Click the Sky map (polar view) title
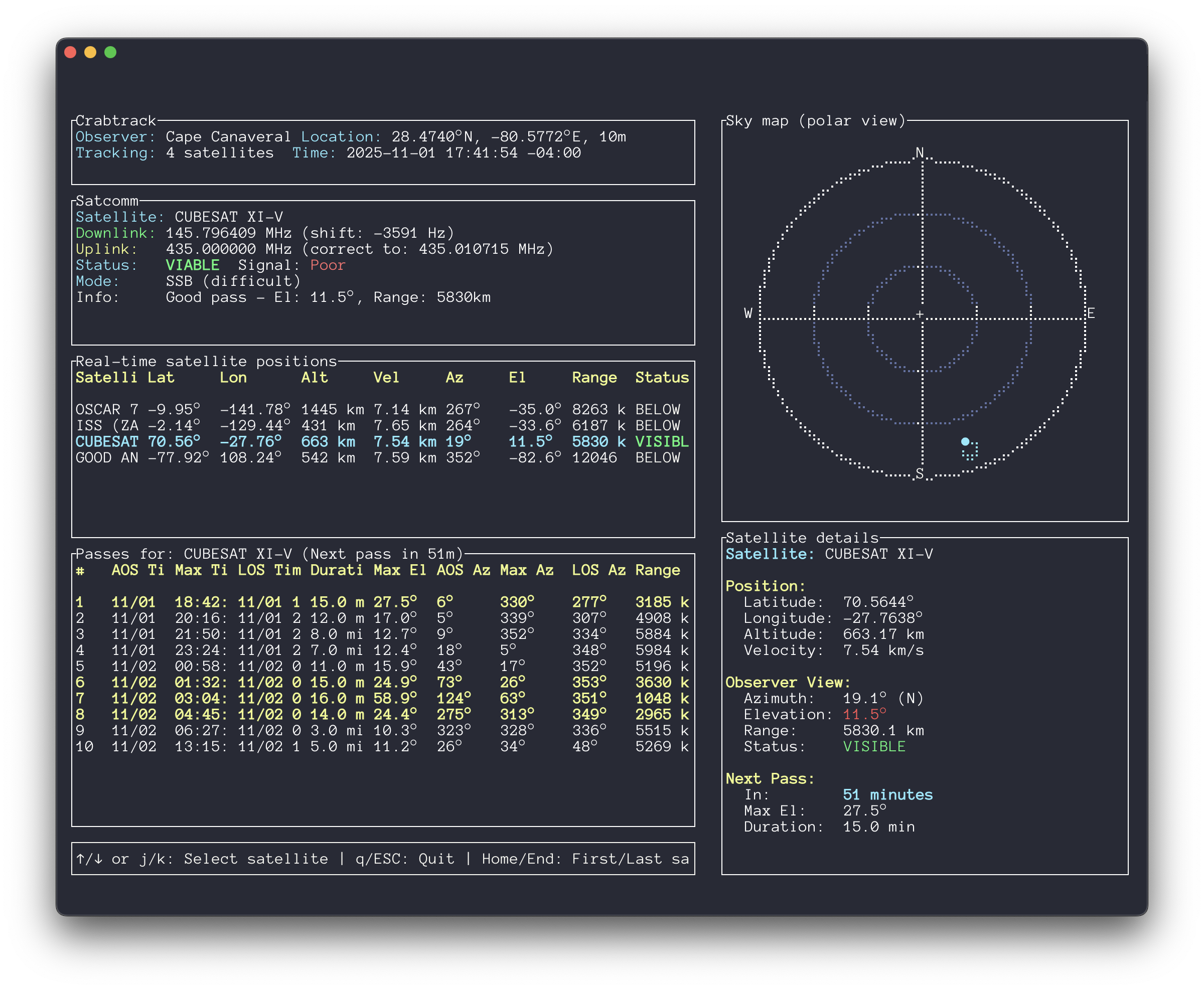1204x990 pixels. tap(816, 120)
